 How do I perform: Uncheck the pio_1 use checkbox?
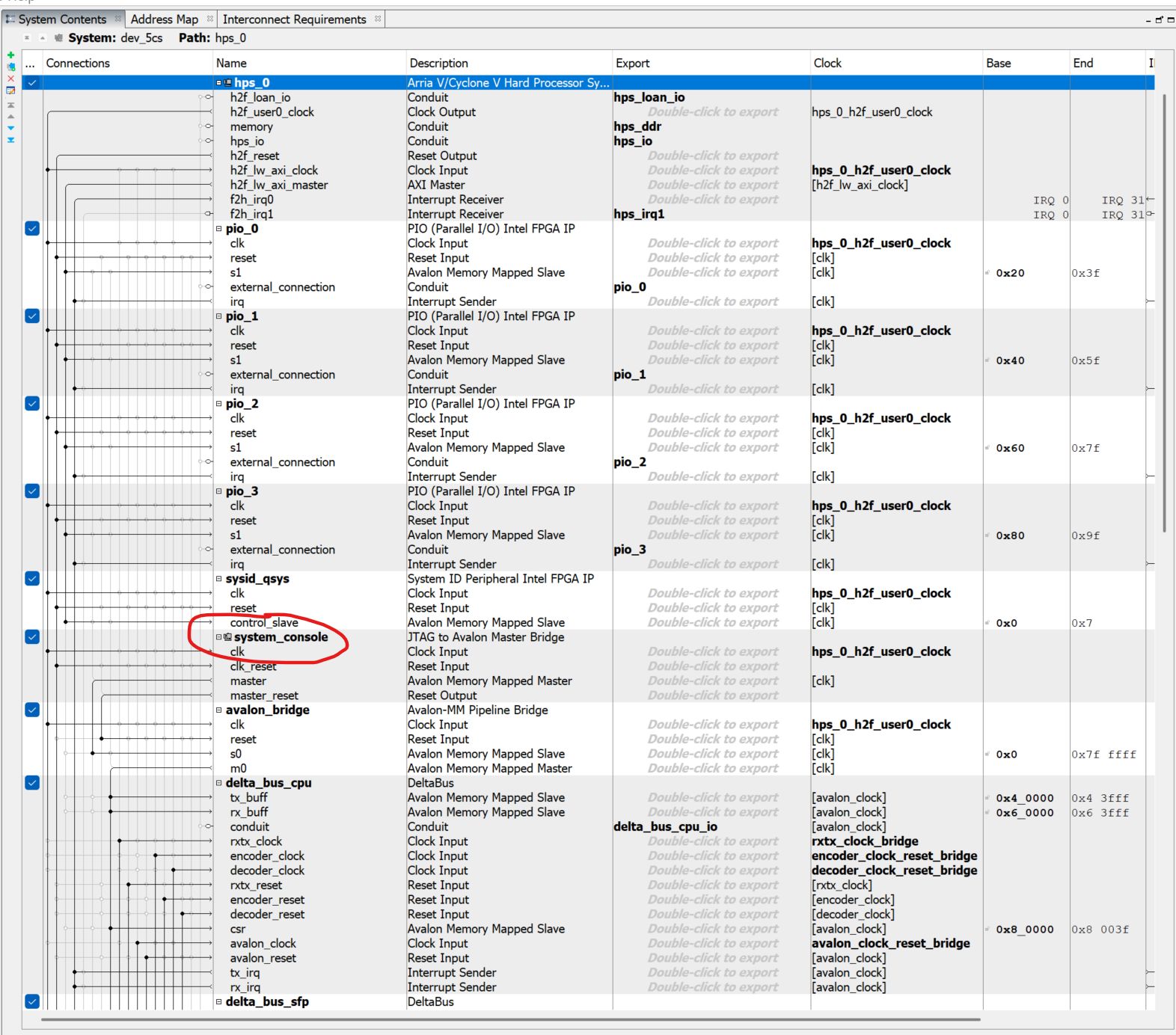point(32,316)
